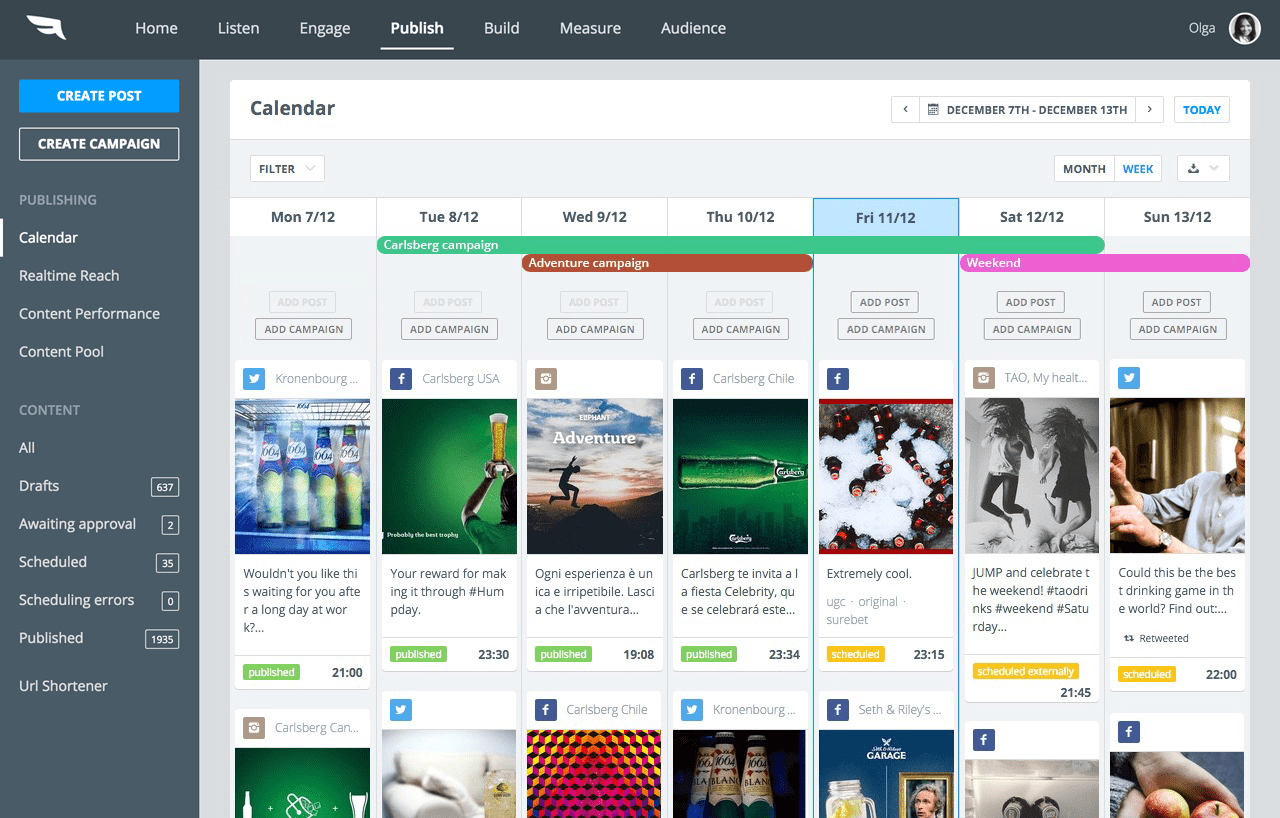This screenshot has width=1280, height=818.
Task: Click the Facebook icon on Saturday's second post
Action: coord(984,740)
